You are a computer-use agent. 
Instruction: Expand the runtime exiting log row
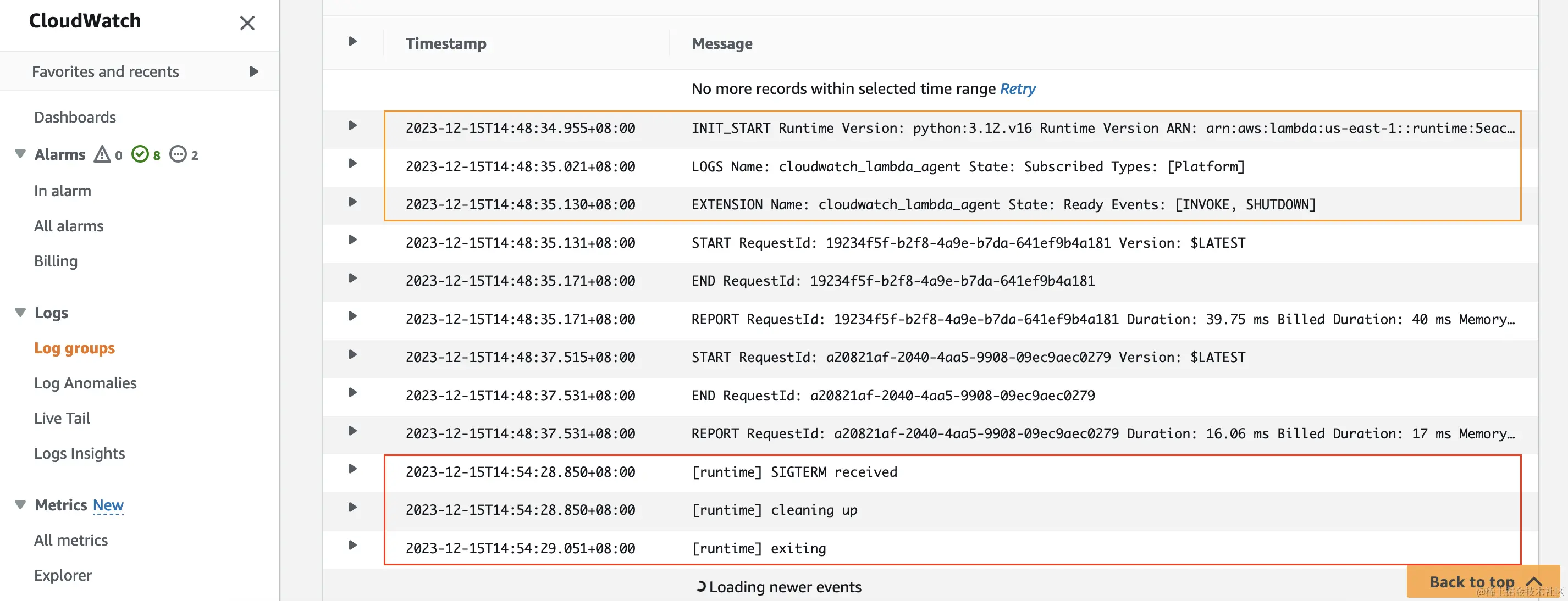point(352,546)
